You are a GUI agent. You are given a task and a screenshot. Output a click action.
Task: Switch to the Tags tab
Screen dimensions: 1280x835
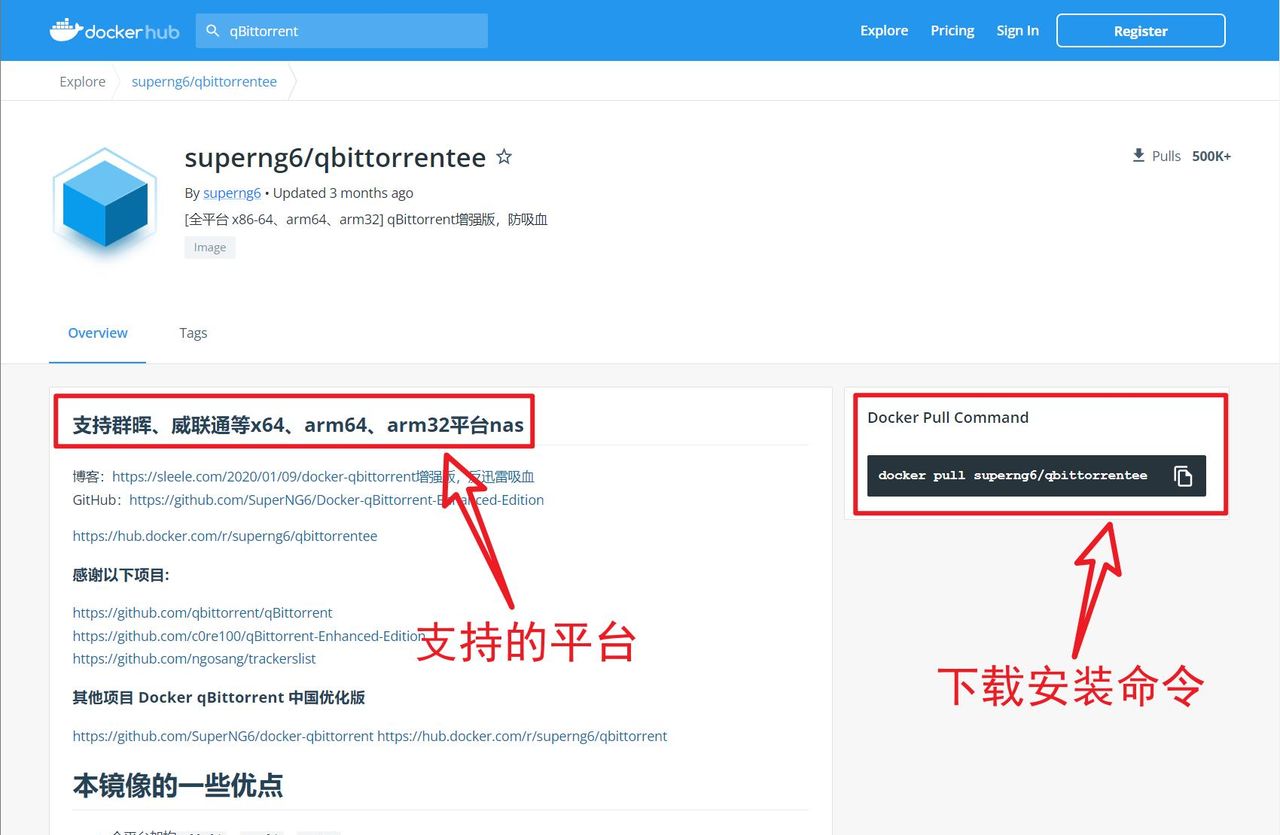tap(193, 333)
